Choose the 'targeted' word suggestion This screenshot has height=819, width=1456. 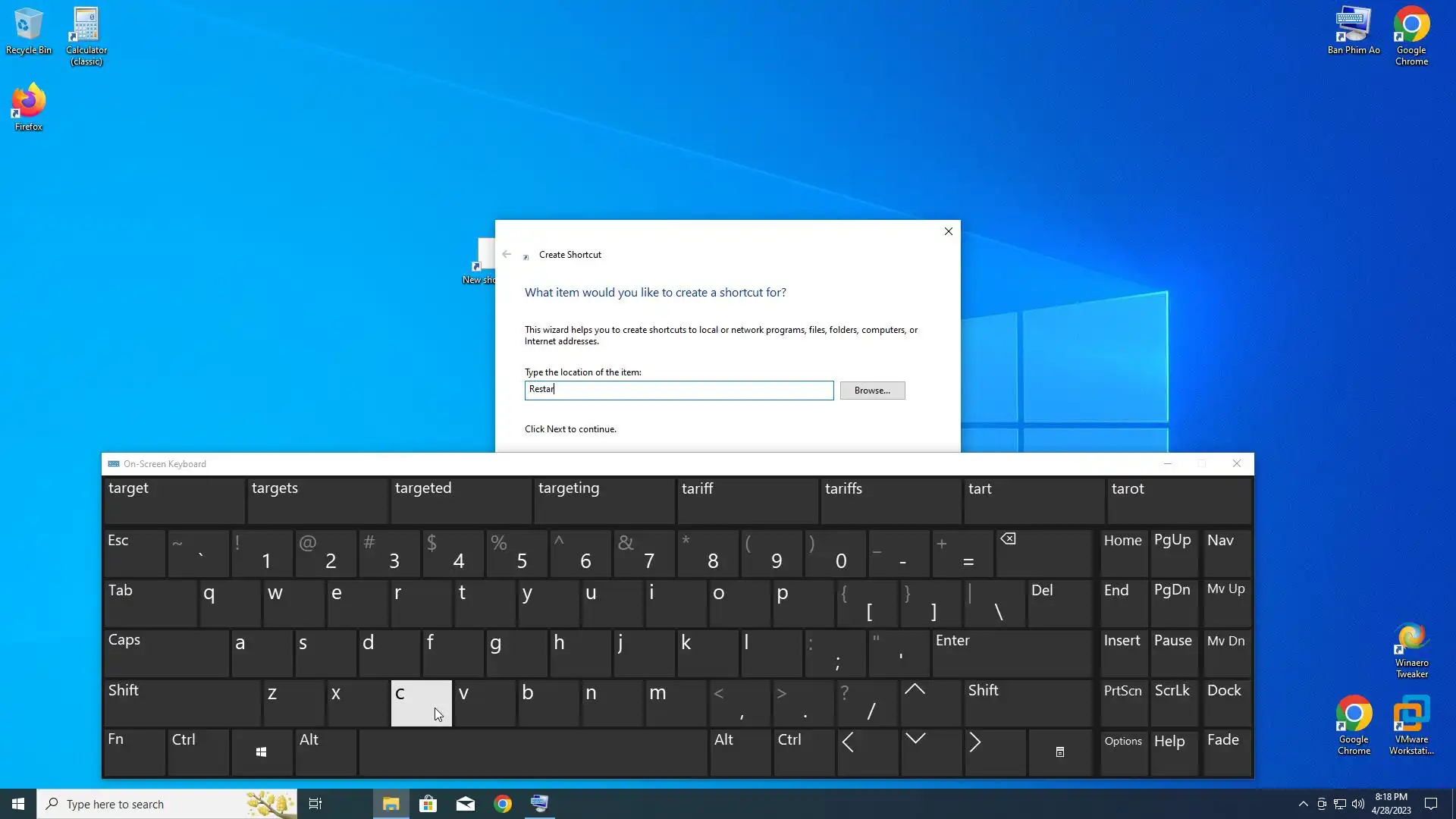tap(460, 499)
